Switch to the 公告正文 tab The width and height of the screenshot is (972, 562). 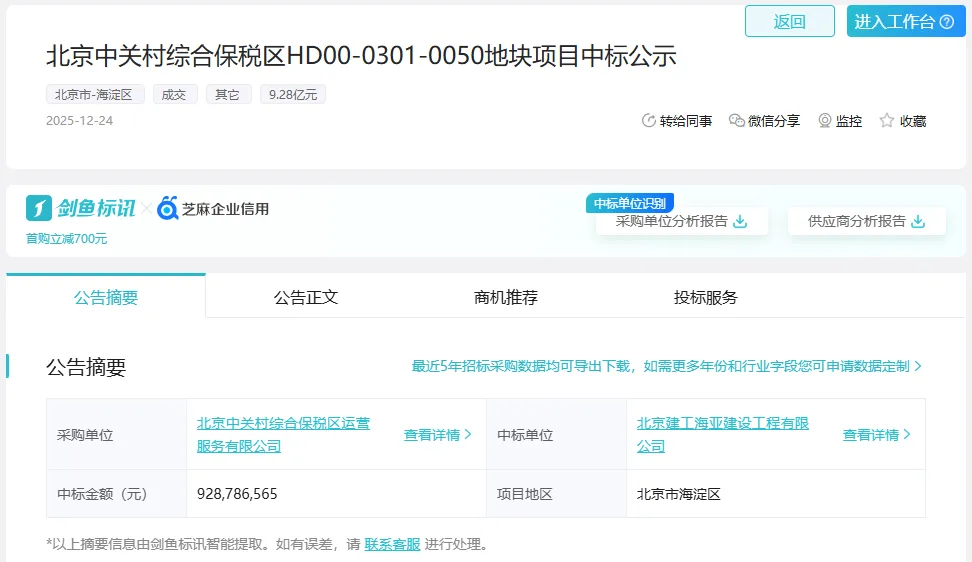pyautogui.click(x=306, y=297)
